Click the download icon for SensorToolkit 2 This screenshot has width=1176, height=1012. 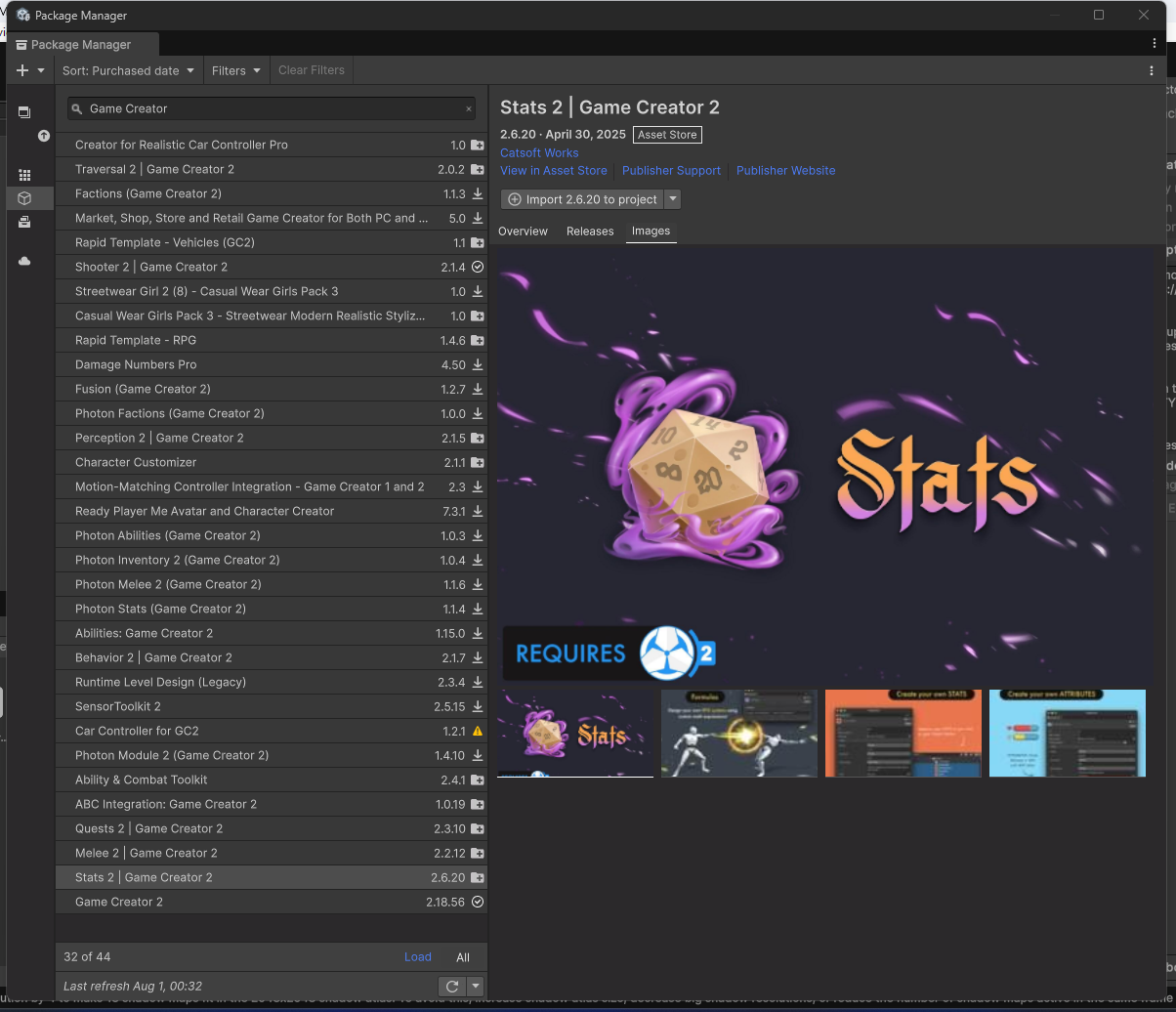[478, 706]
